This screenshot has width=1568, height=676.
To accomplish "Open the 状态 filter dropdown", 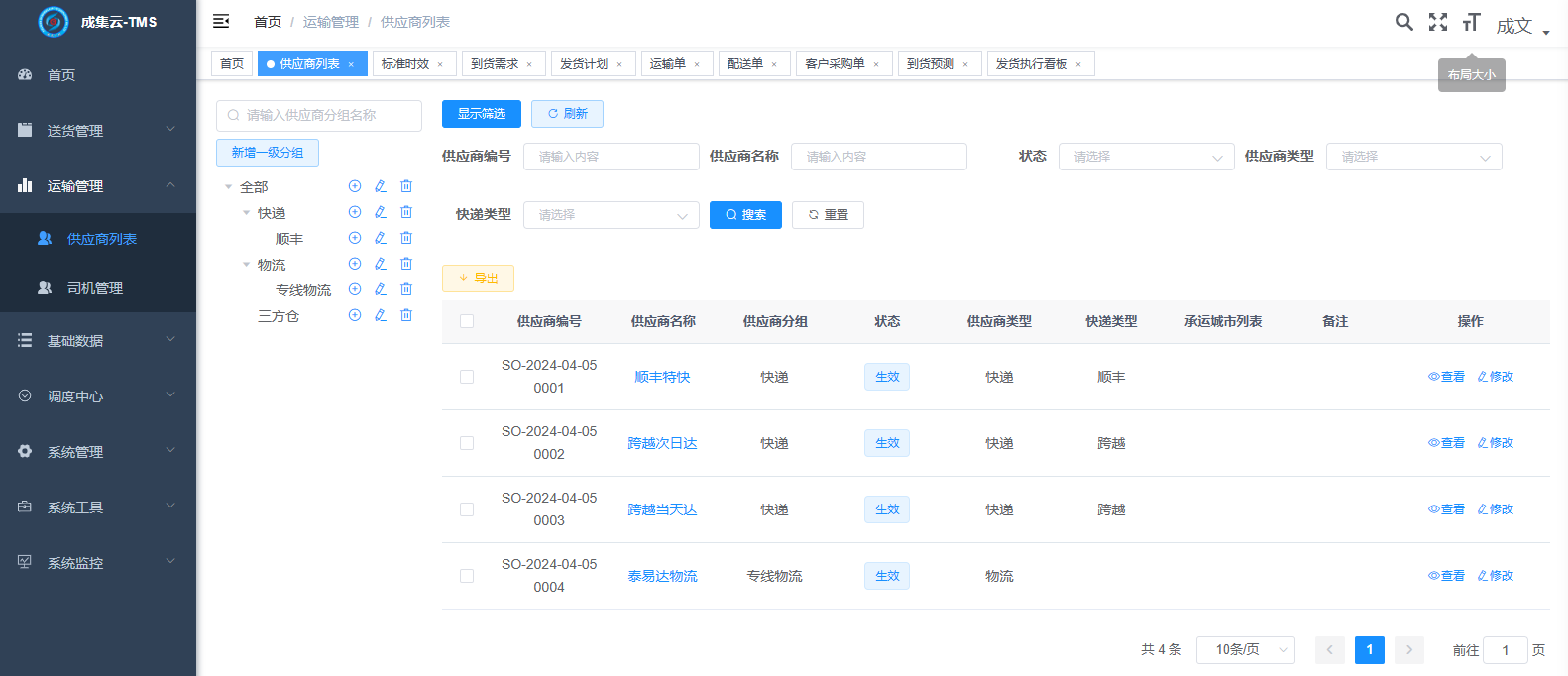I will click(x=1146, y=157).
